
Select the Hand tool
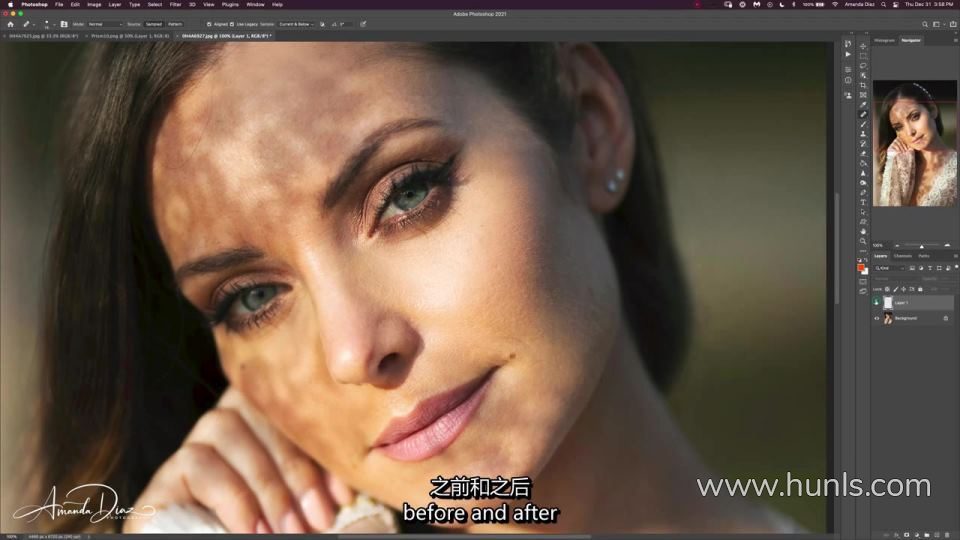tap(863, 231)
